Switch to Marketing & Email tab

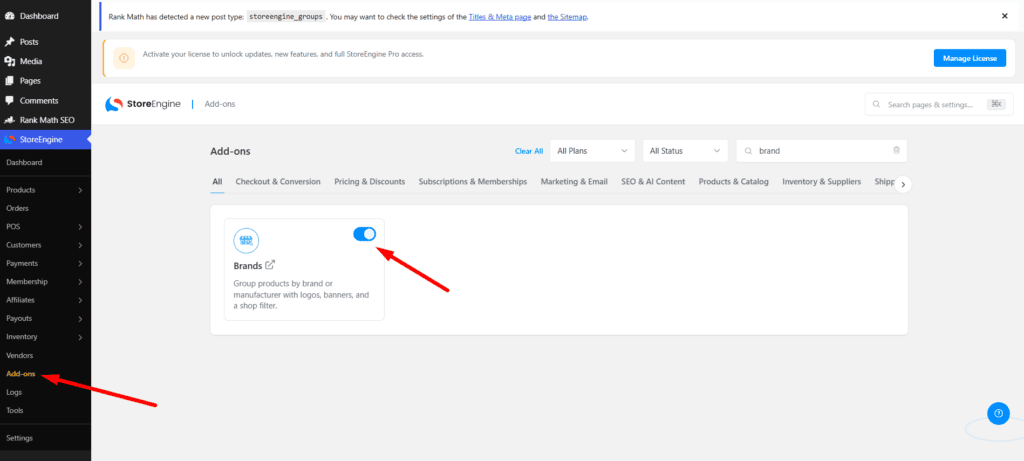click(574, 182)
